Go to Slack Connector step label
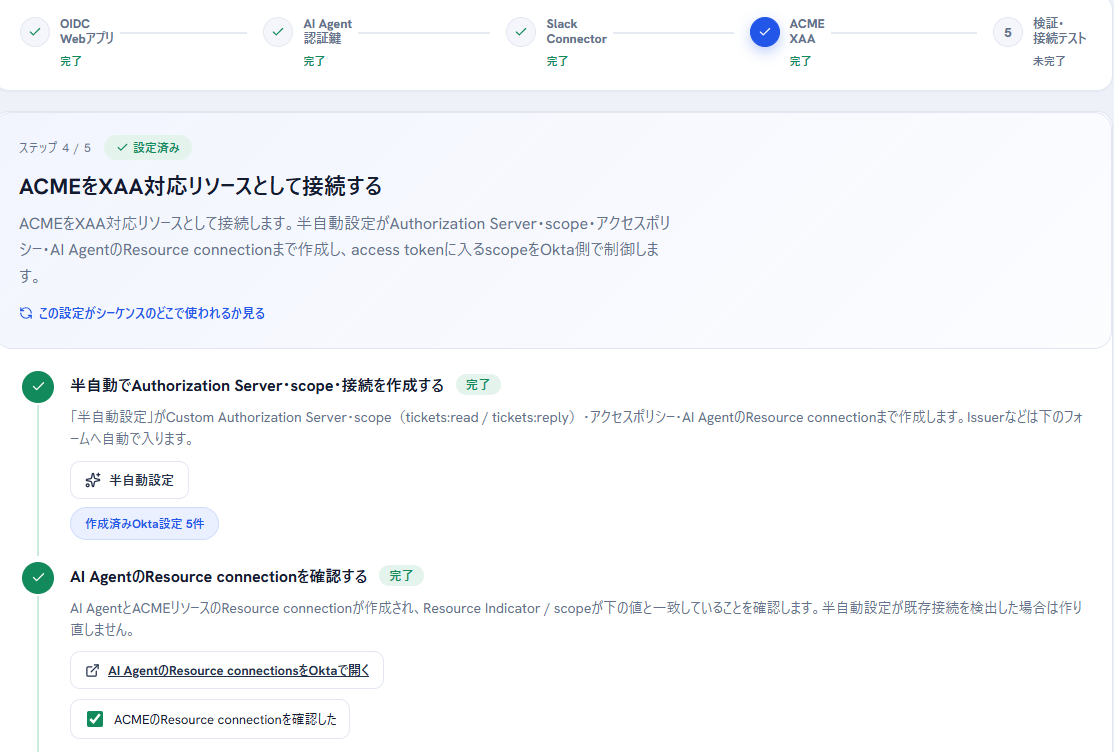This screenshot has height=752, width=1114. tap(576, 31)
